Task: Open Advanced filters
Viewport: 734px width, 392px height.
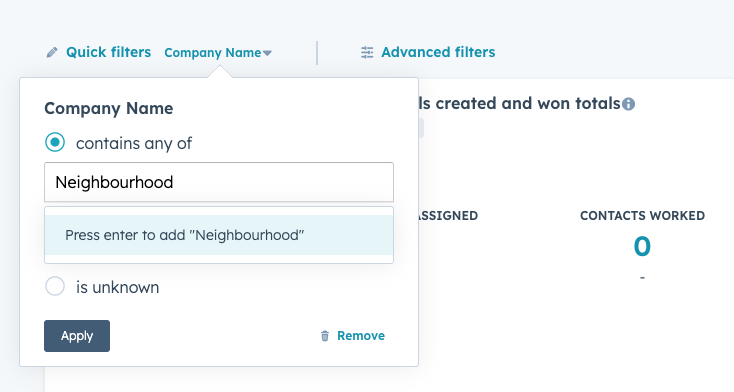Action: point(438,52)
